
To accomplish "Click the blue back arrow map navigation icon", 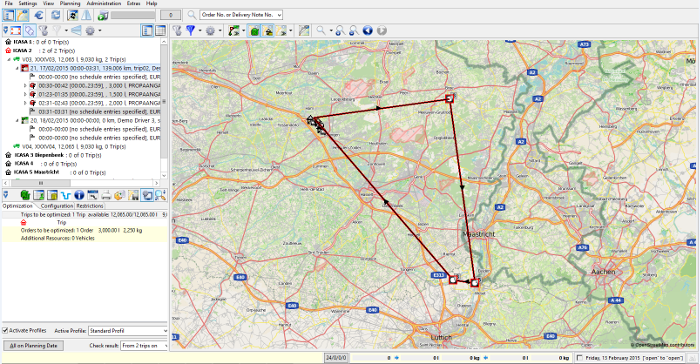I will pos(367,30).
